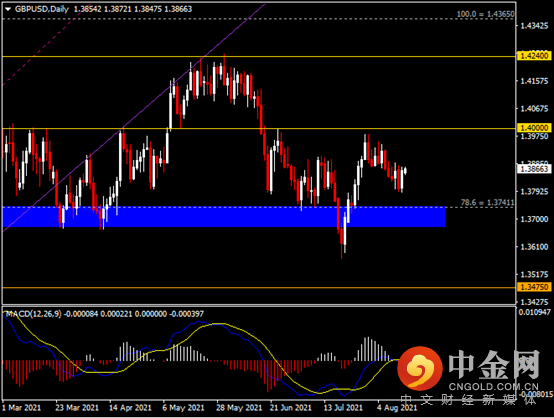Click the 1.37000 price scale value
The width and height of the screenshot is (554, 418).
pyautogui.click(x=535, y=219)
